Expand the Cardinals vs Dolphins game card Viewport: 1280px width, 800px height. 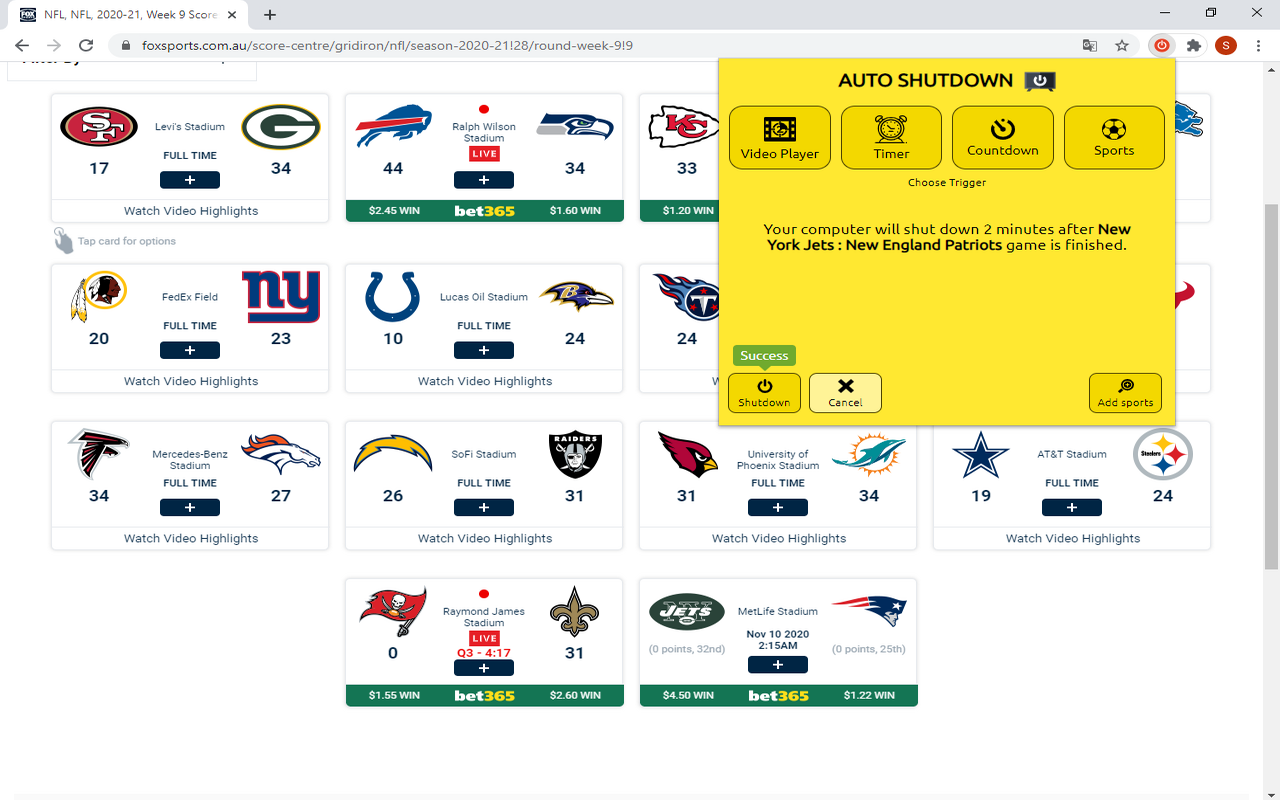point(778,507)
